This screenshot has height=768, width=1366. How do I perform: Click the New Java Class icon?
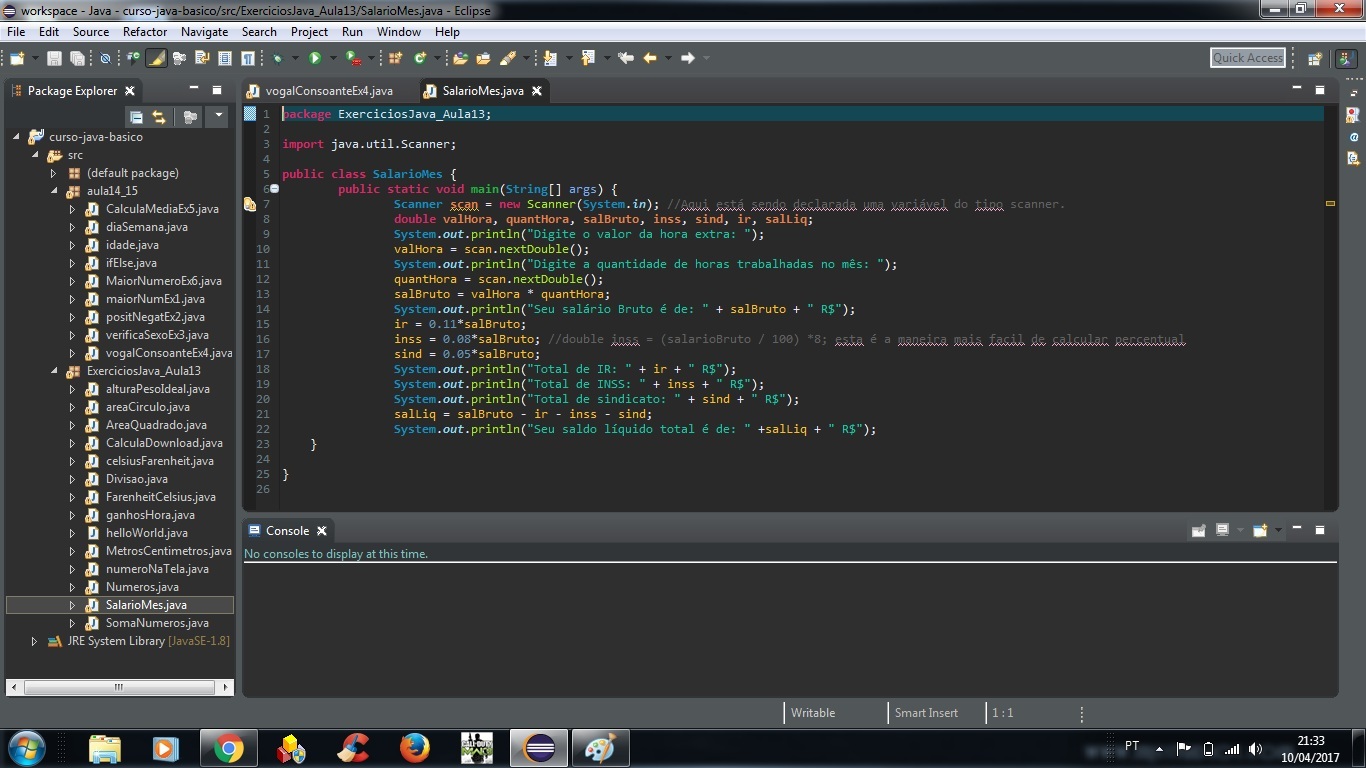pyautogui.click(x=420, y=58)
